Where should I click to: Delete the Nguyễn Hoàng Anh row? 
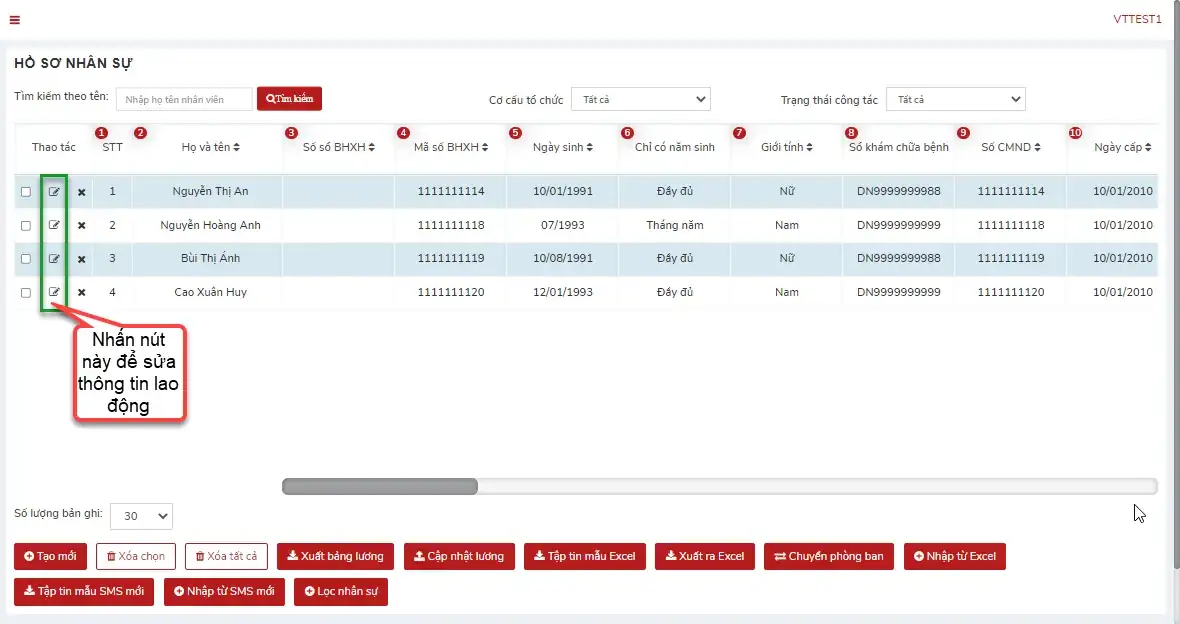(x=81, y=225)
